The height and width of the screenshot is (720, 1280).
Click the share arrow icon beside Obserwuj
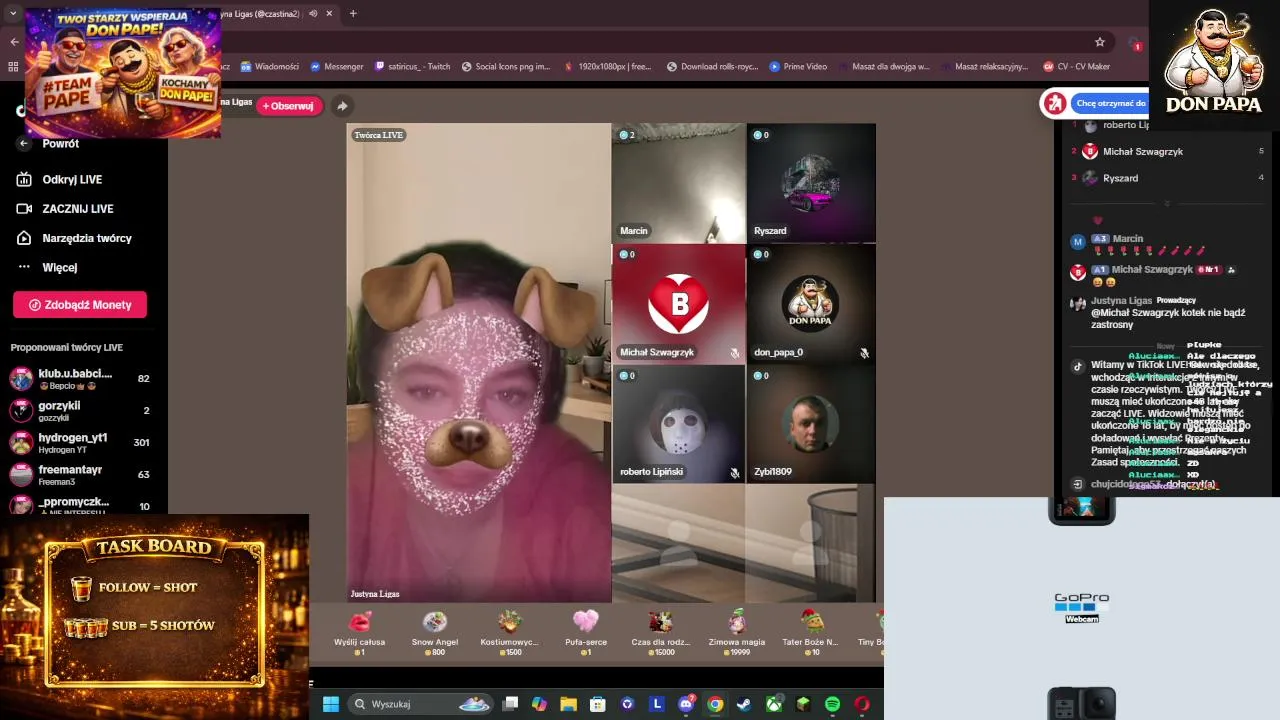[342, 106]
